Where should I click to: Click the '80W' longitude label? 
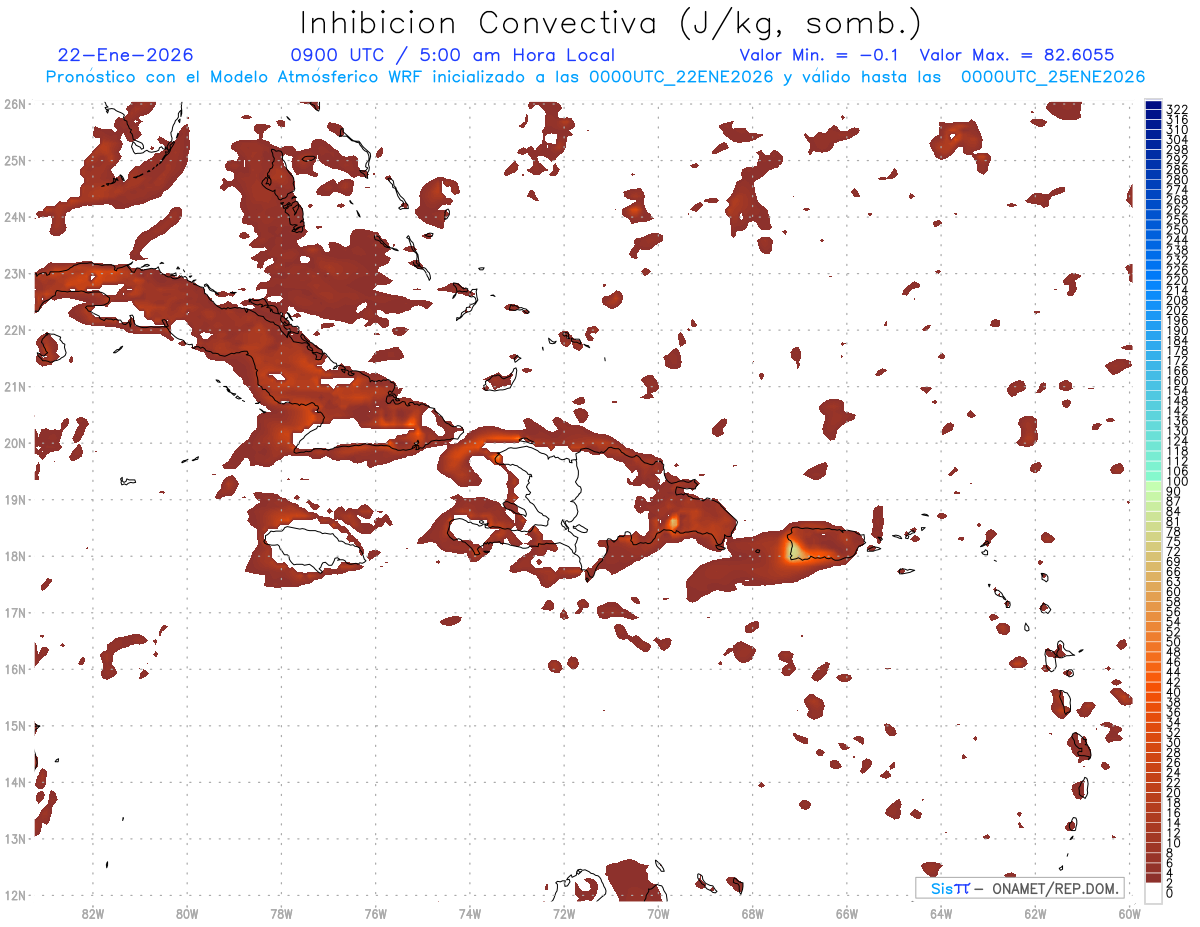coord(187,913)
